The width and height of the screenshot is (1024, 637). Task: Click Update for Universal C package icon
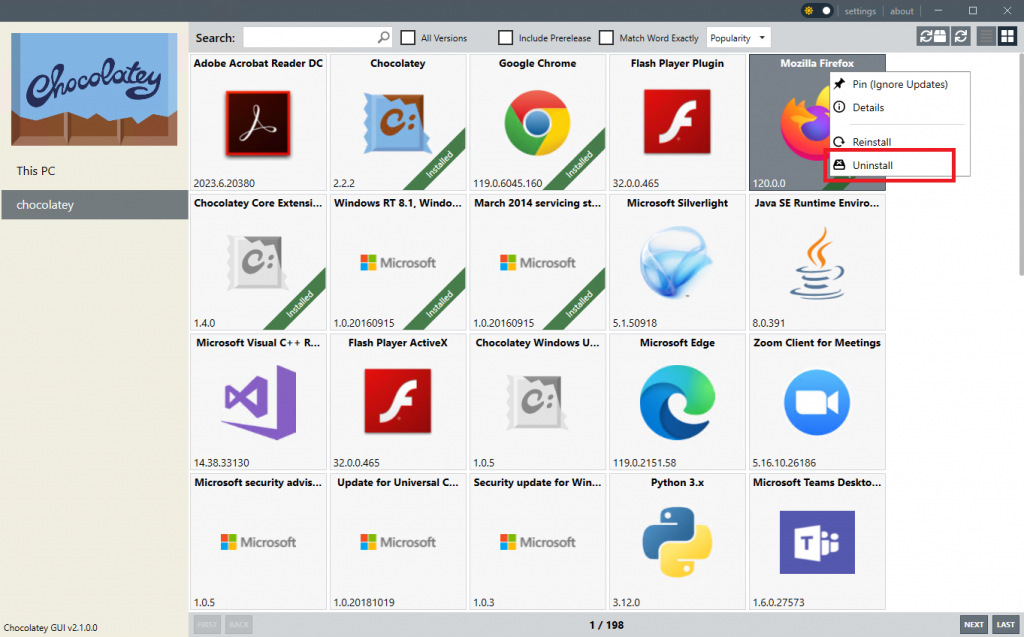tap(398, 542)
